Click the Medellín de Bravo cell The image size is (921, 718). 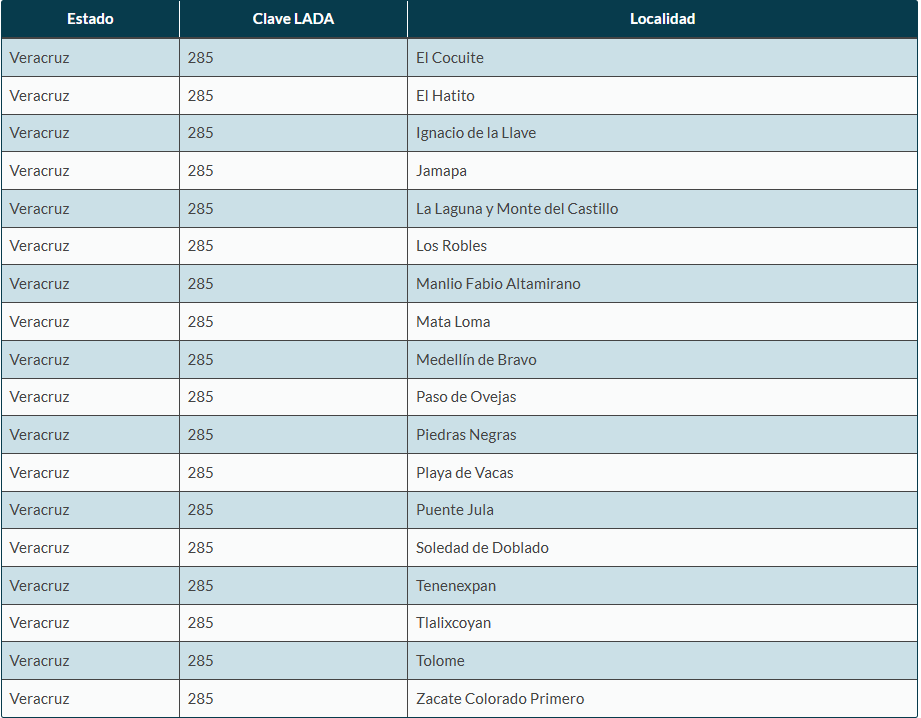(663, 360)
